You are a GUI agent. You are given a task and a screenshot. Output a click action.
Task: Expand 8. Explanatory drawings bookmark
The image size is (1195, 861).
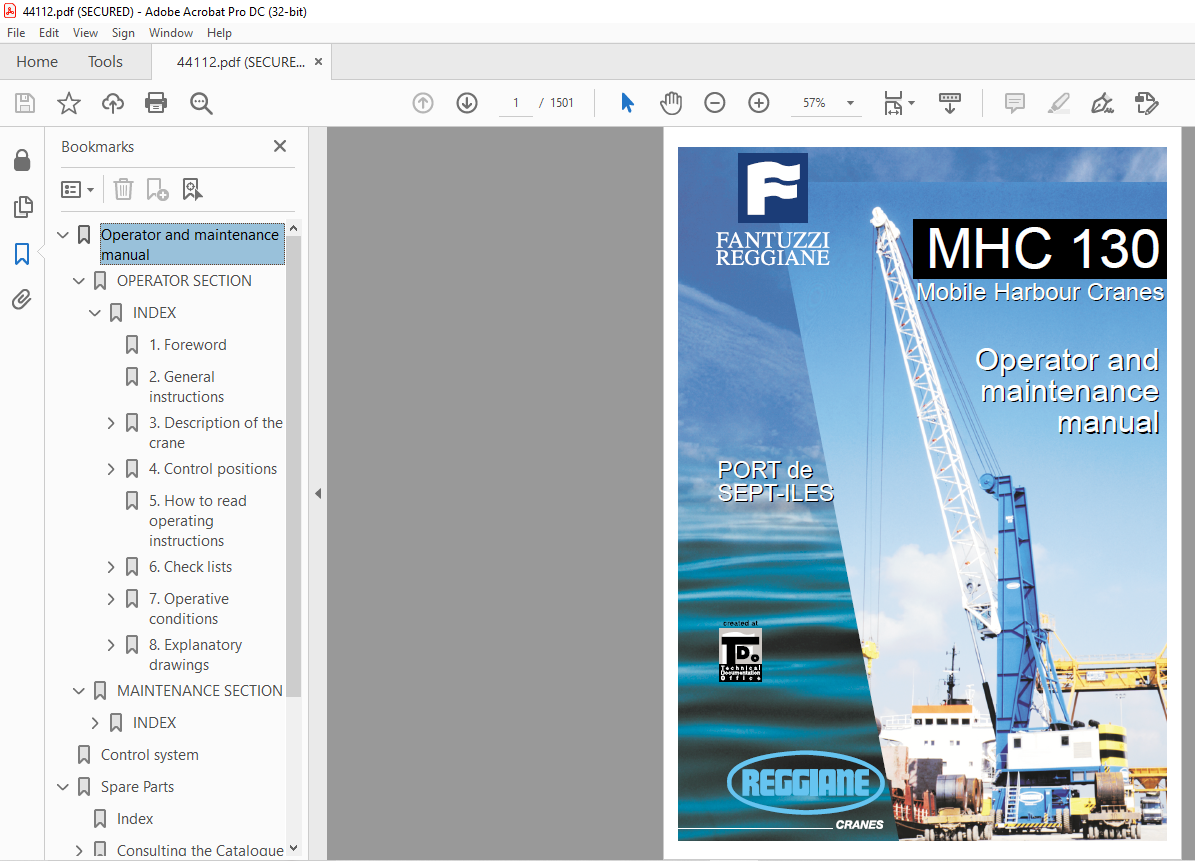click(111, 645)
